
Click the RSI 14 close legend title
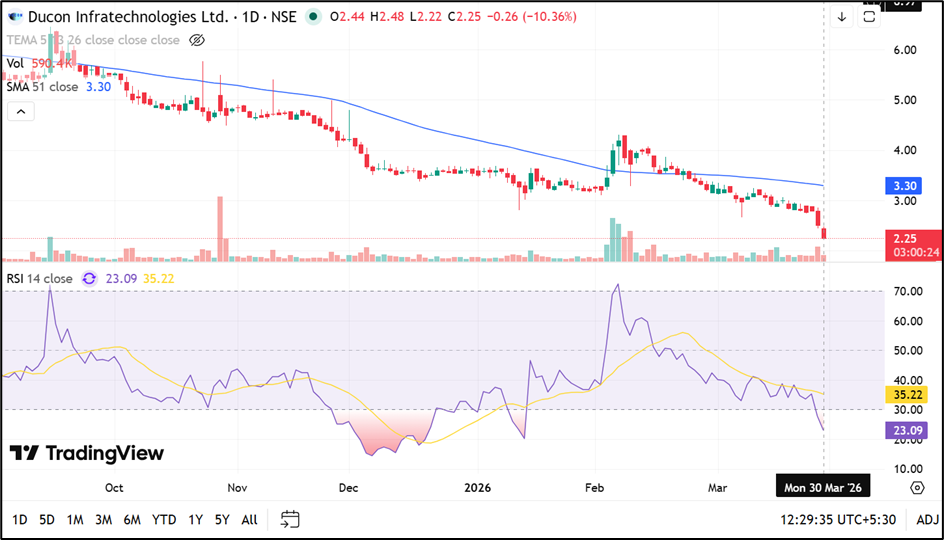point(39,279)
